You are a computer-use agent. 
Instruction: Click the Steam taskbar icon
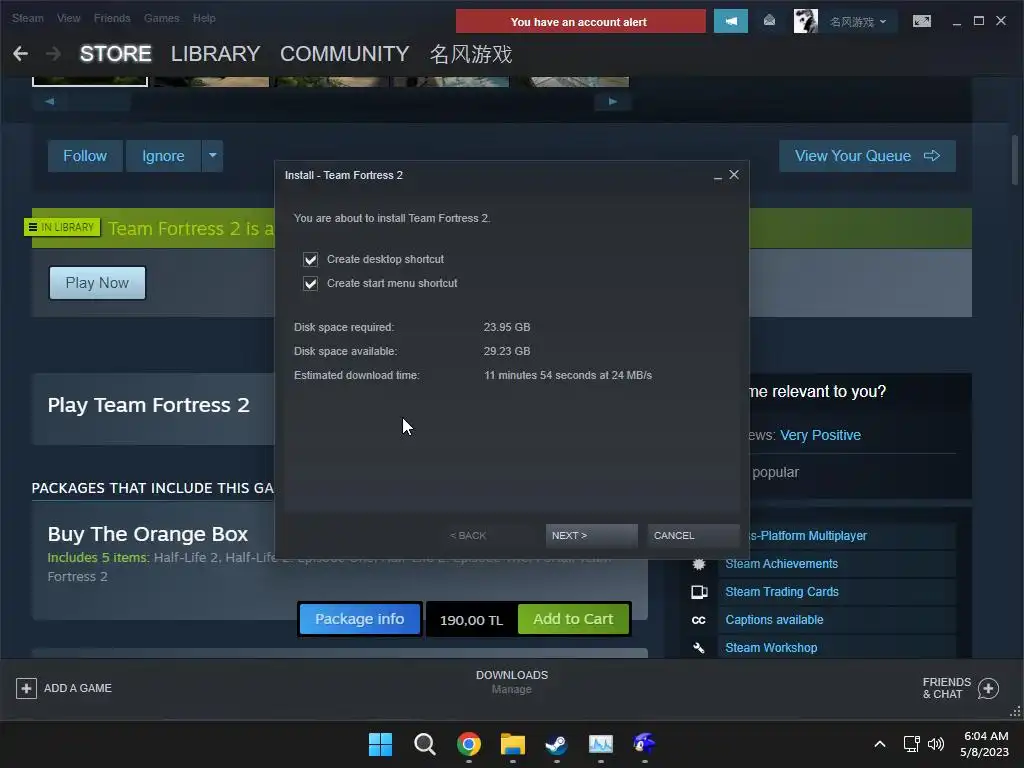click(556, 744)
